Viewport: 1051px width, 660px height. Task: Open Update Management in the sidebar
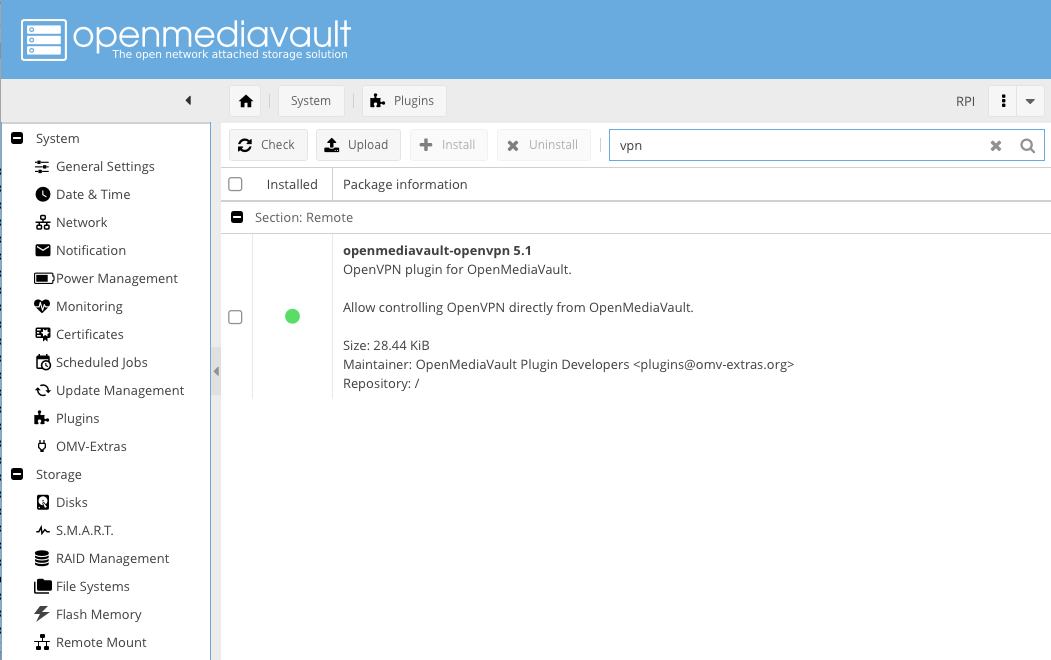[x=120, y=391]
